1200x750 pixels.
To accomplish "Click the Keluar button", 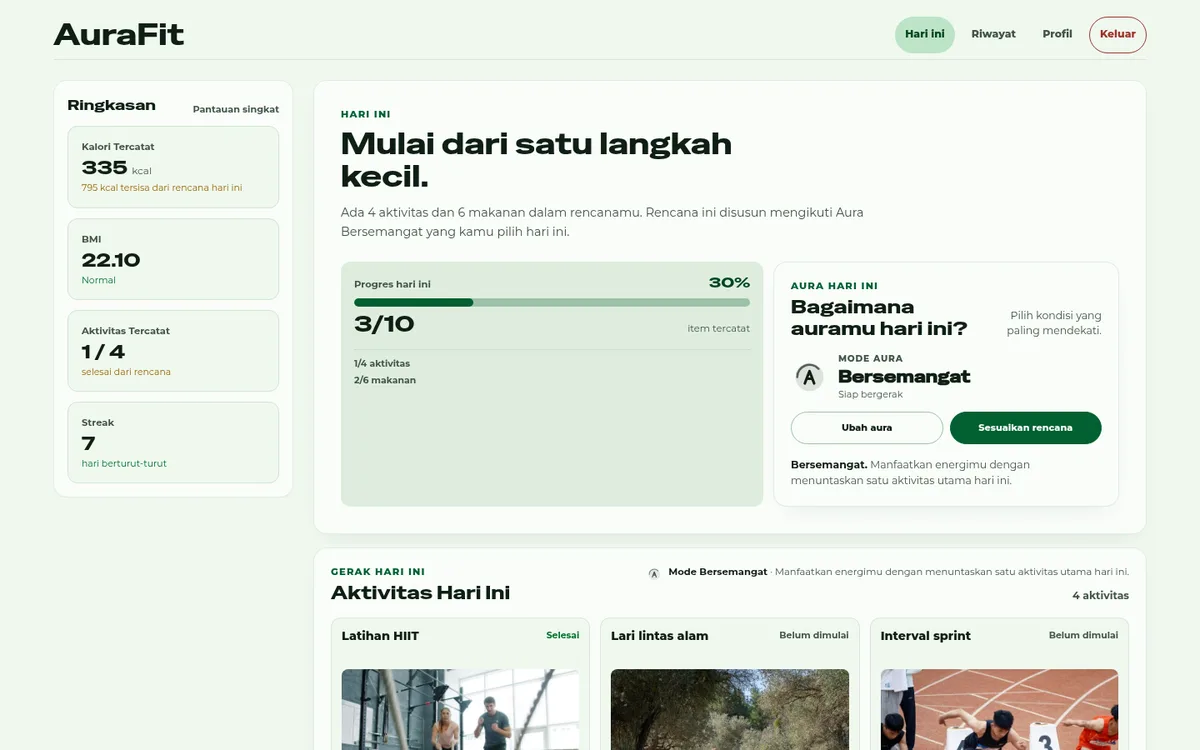I will point(1118,34).
